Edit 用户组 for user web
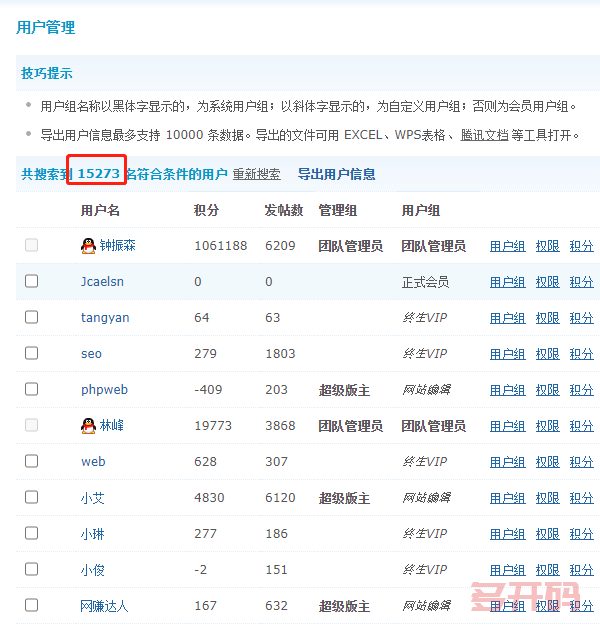This screenshot has height=631, width=600. pyautogui.click(x=507, y=462)
